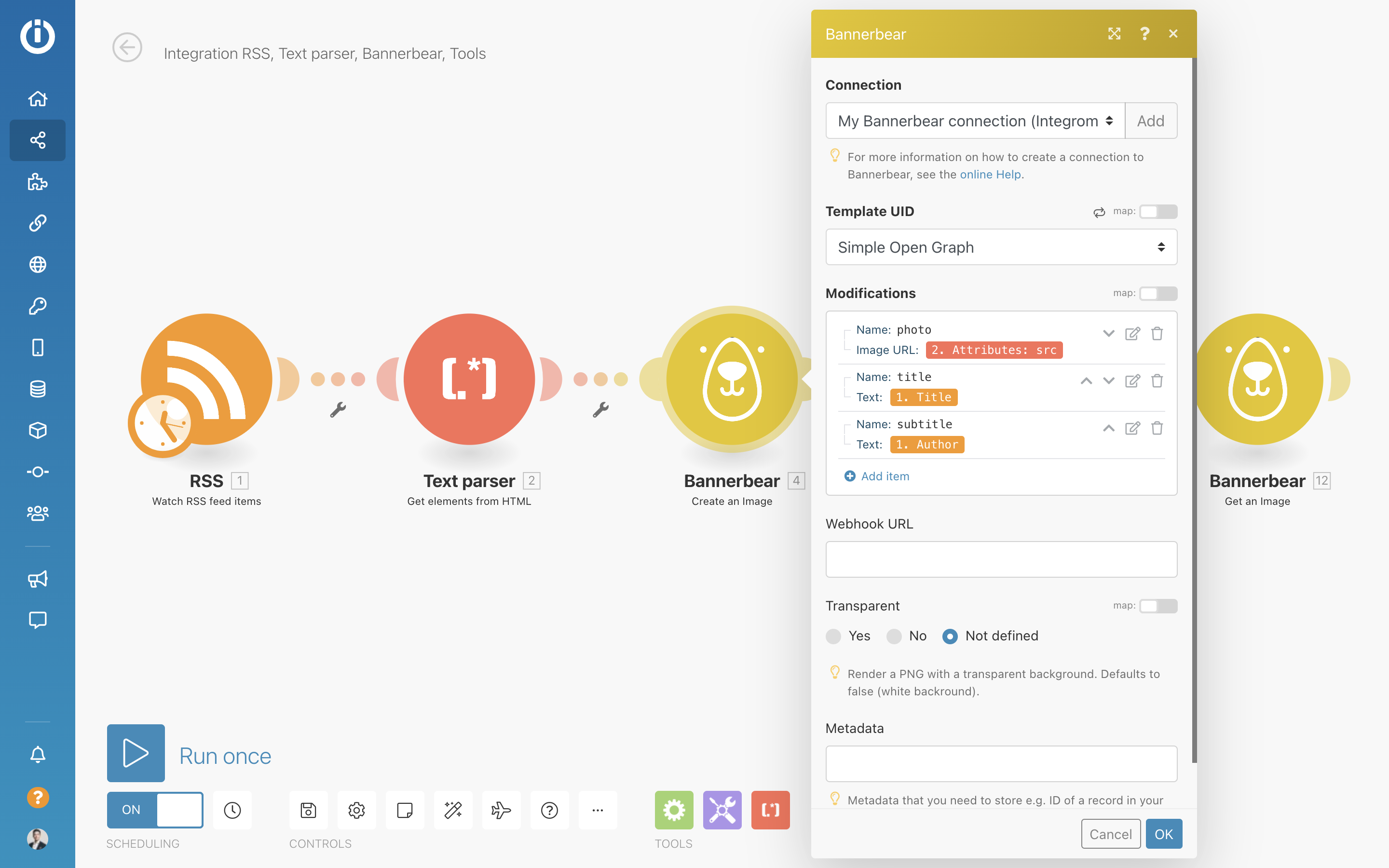The width and height of the screenshot is (1389, 868).
Task: Open the Template UID dropdown
Action: click(x=1000, y=247)
